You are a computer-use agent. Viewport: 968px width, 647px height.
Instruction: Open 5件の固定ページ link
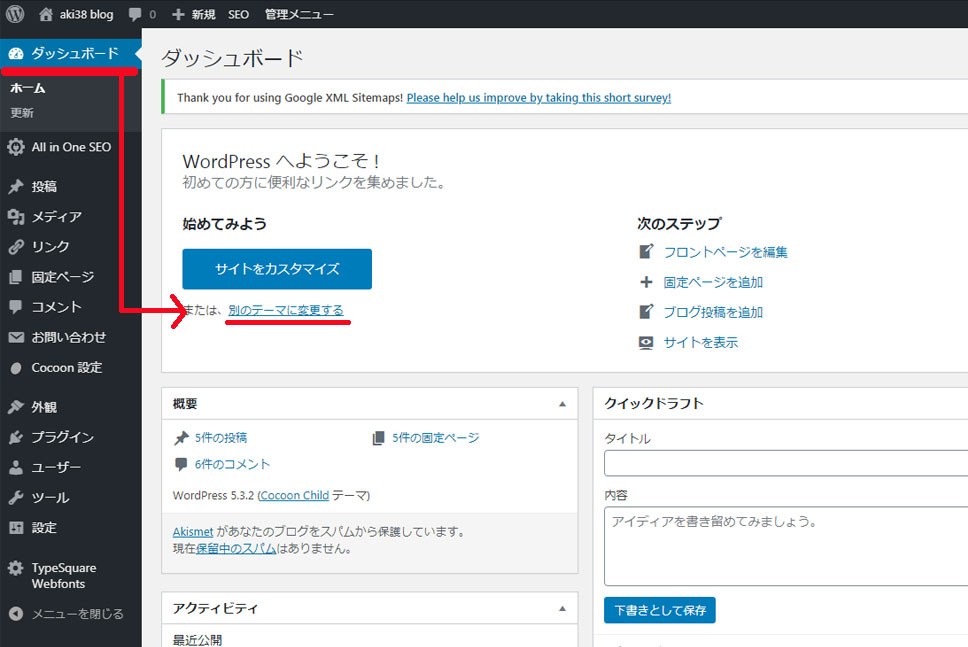[x=436, y=438]
